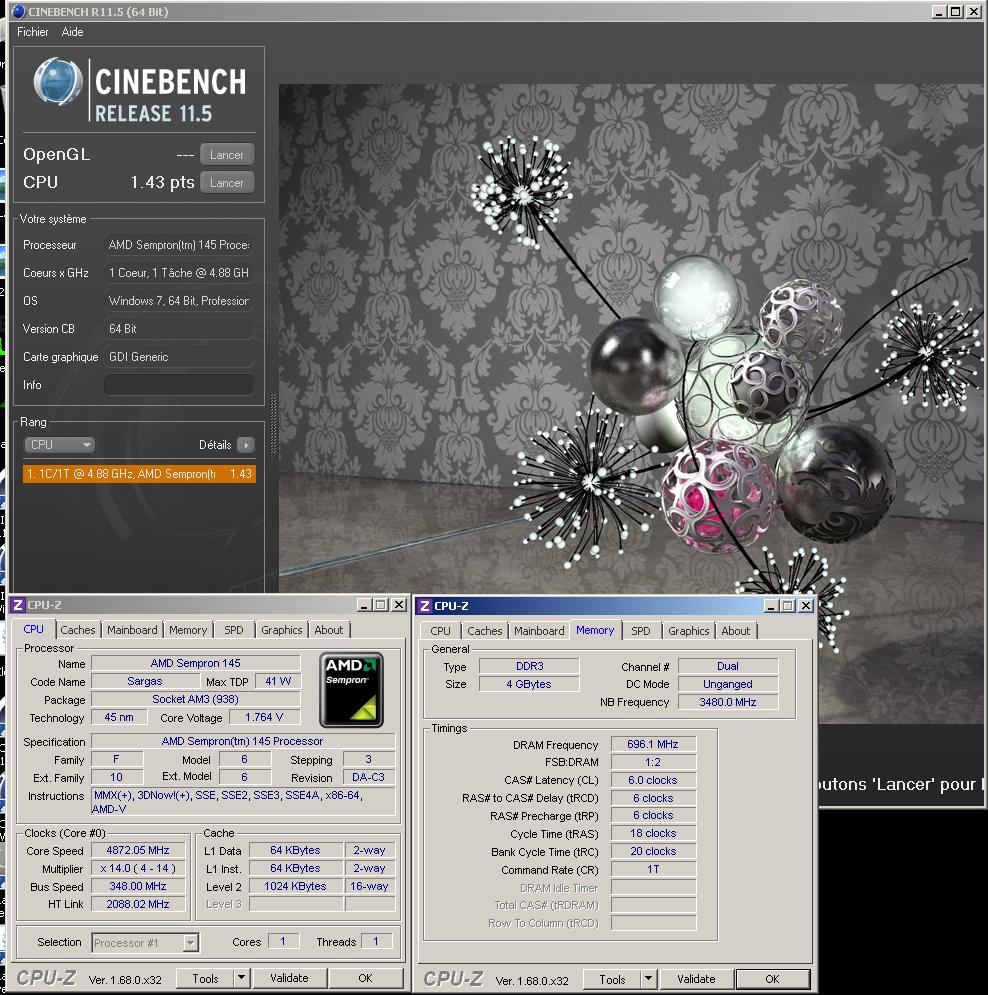Viewport: 988px width, 995px height.
Task: Switch to the Memory tab in left CPU-Z
Action: 188,629
